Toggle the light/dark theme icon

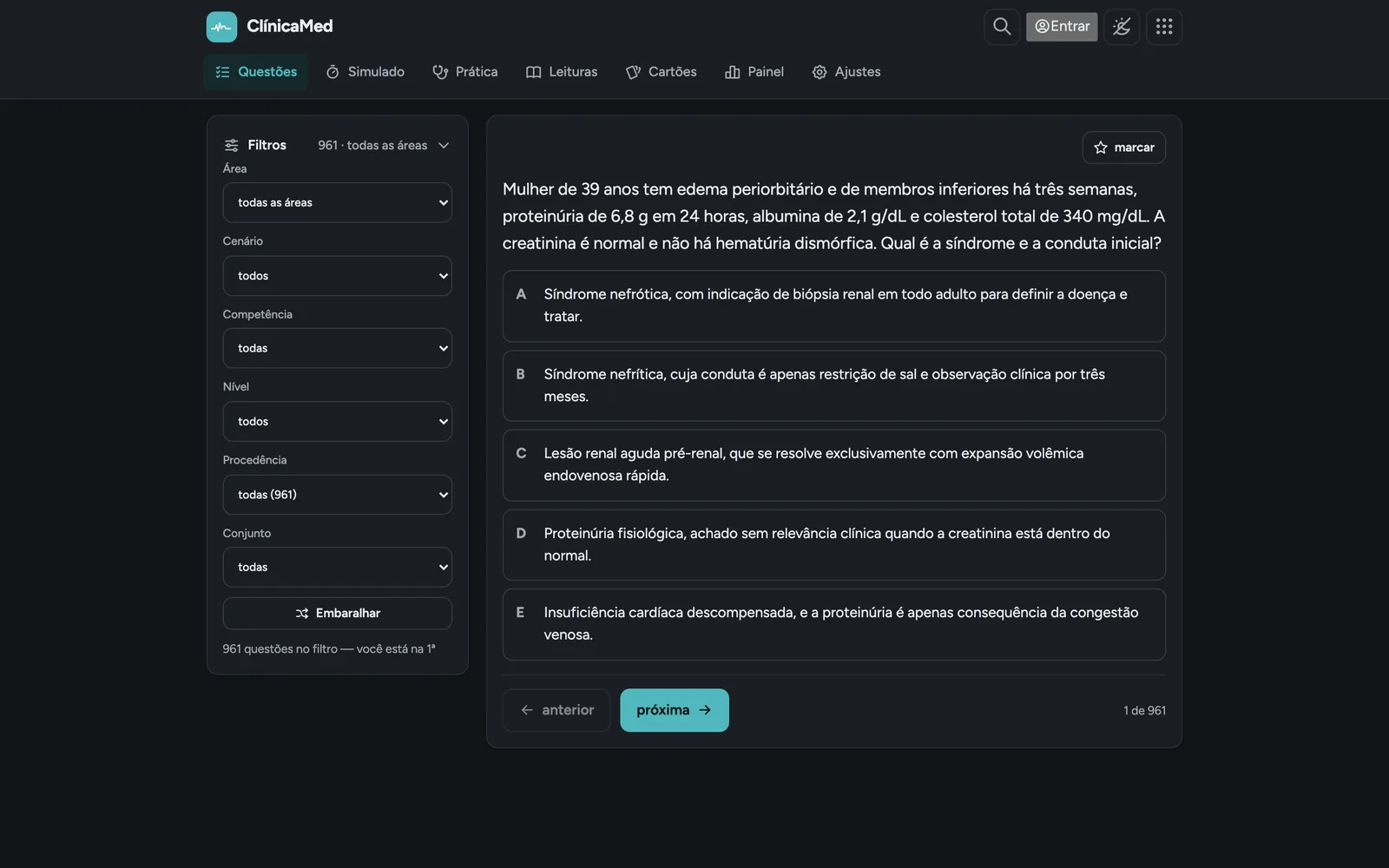coord(1122,27)
